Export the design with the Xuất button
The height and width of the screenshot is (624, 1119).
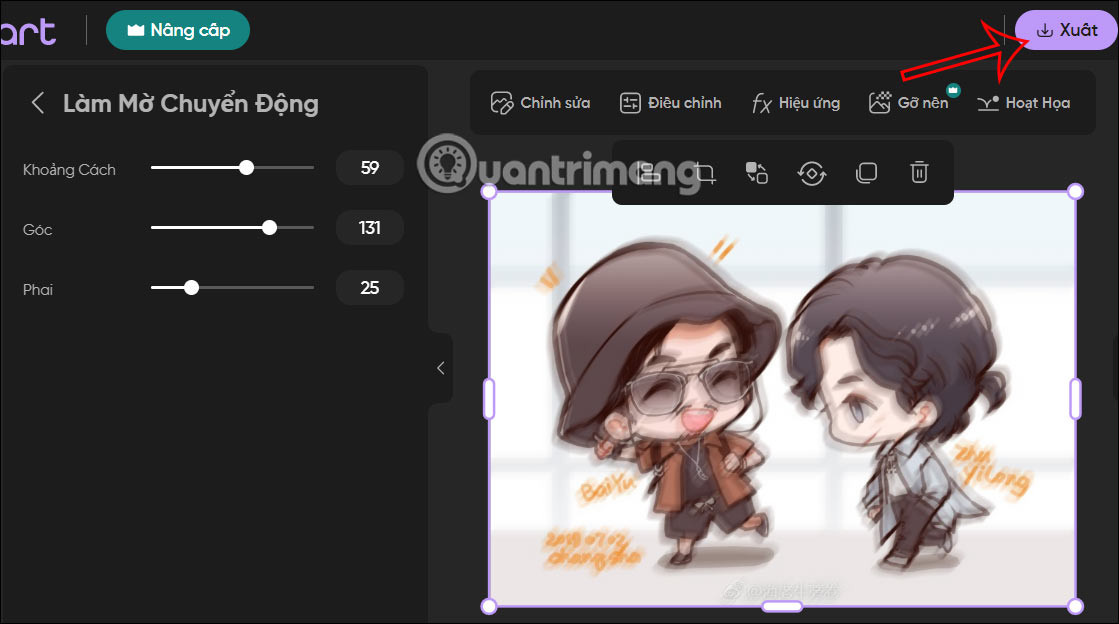tap(1065, 29)
